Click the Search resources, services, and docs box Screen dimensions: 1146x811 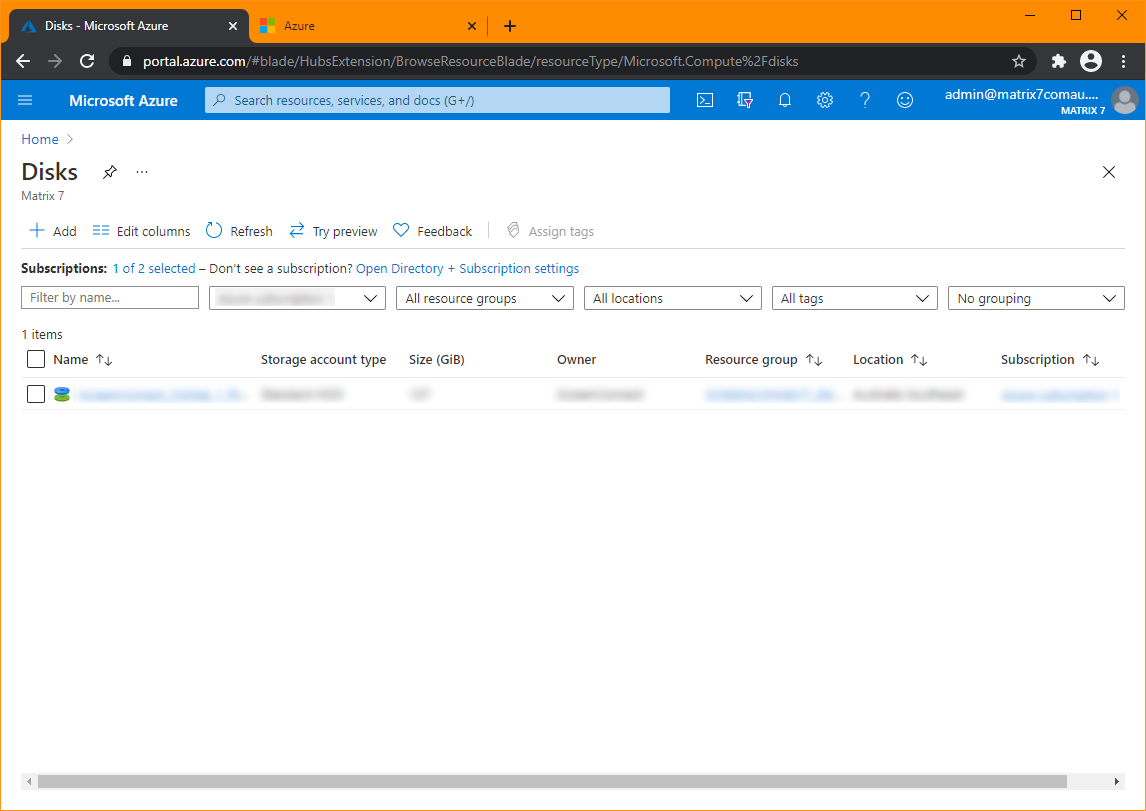pyautogui.click(x=437, y=100)
